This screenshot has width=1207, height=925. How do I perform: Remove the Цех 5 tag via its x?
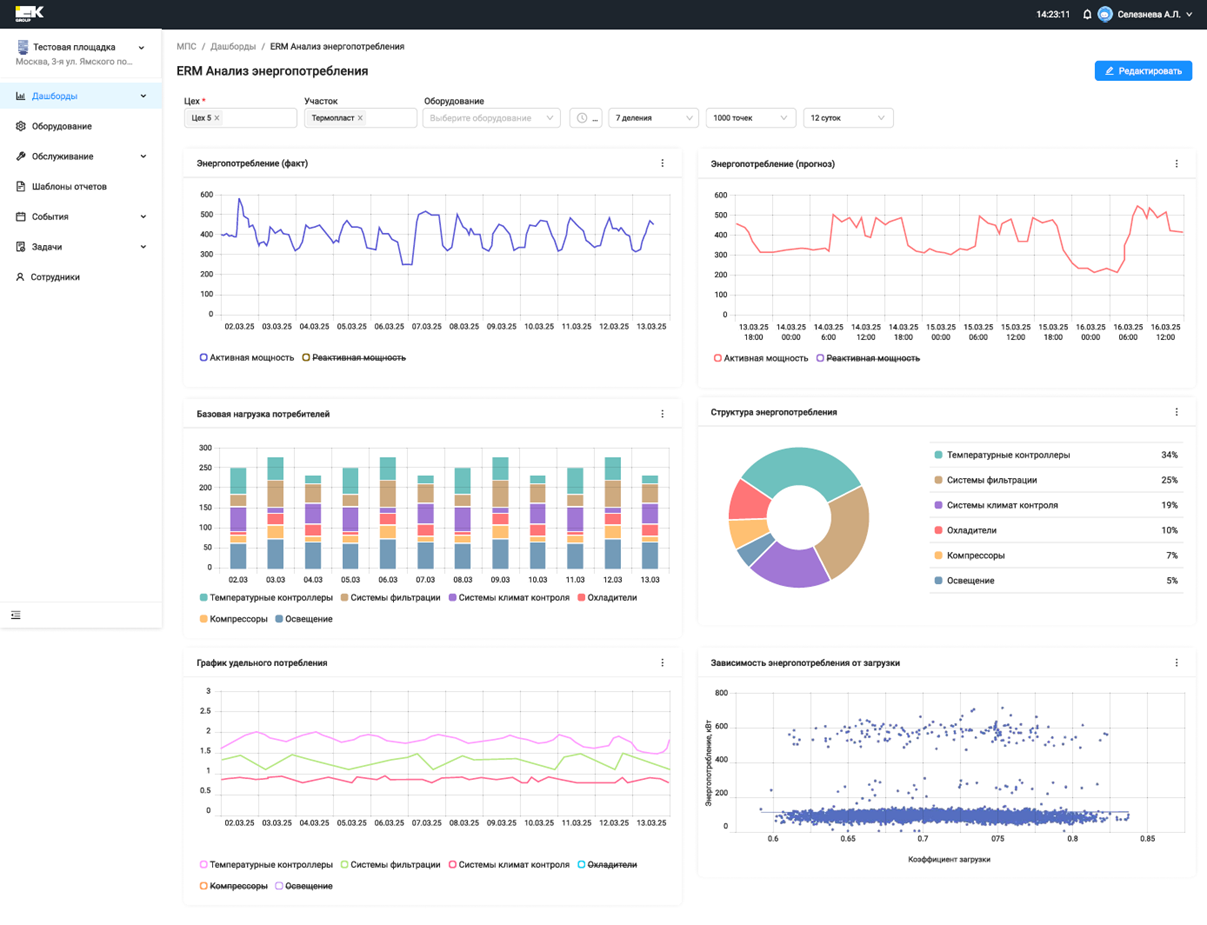pos(217,118)
